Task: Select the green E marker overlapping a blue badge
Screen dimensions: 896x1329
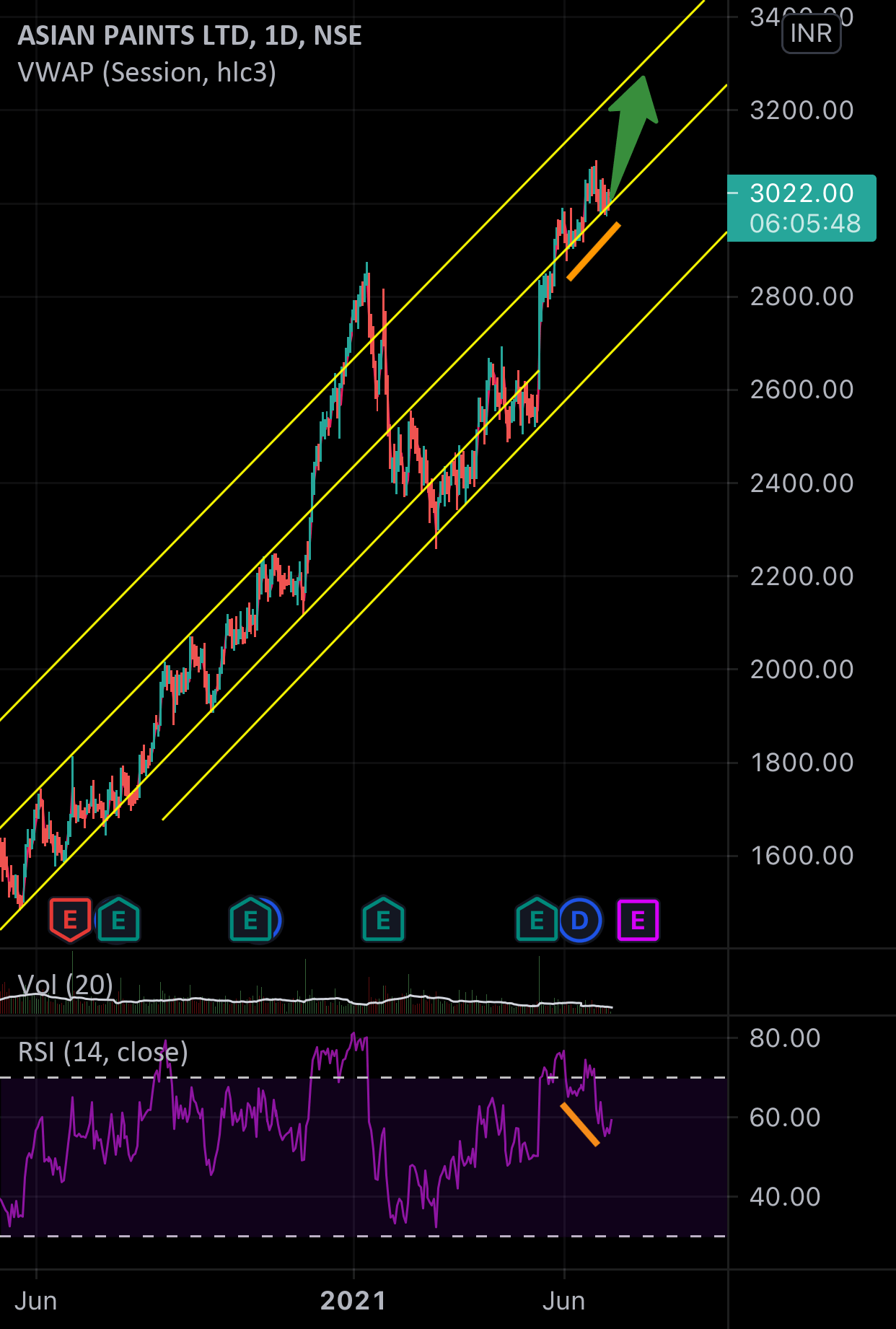Action: click(250, 919)
